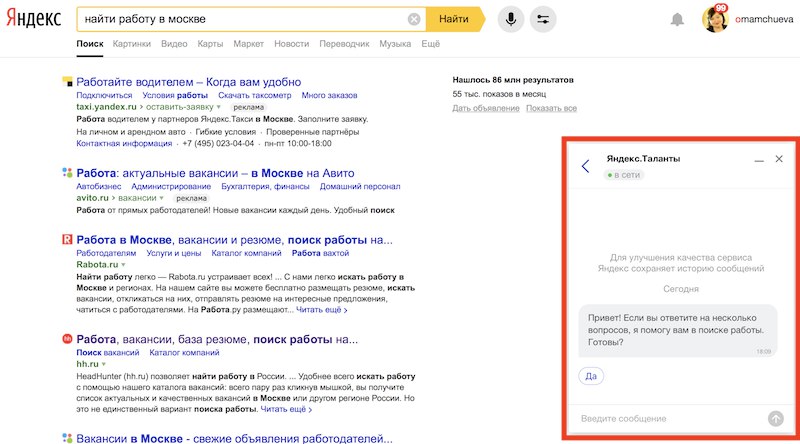Switch to the Картинки tab

click(x=132, y=44)
